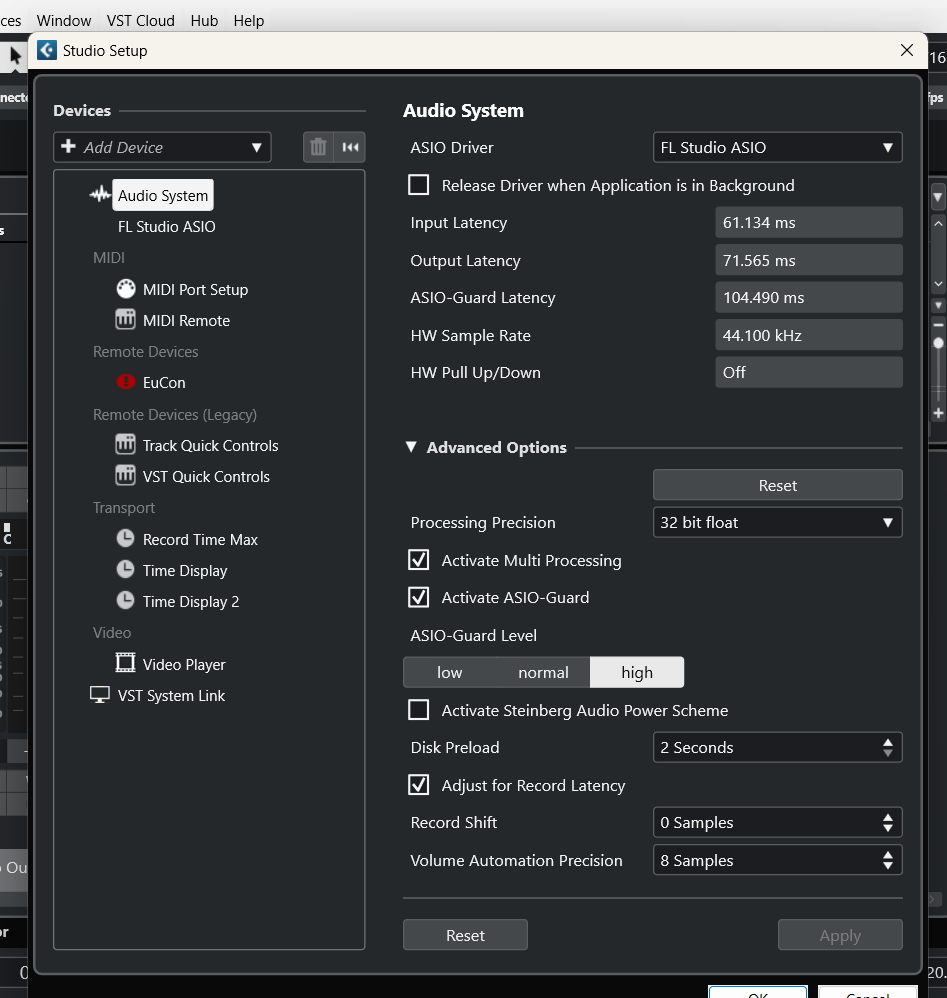The image size is (947, 998).
Task: Collapse the Advanced Options section
Action: tap(412, 447)
